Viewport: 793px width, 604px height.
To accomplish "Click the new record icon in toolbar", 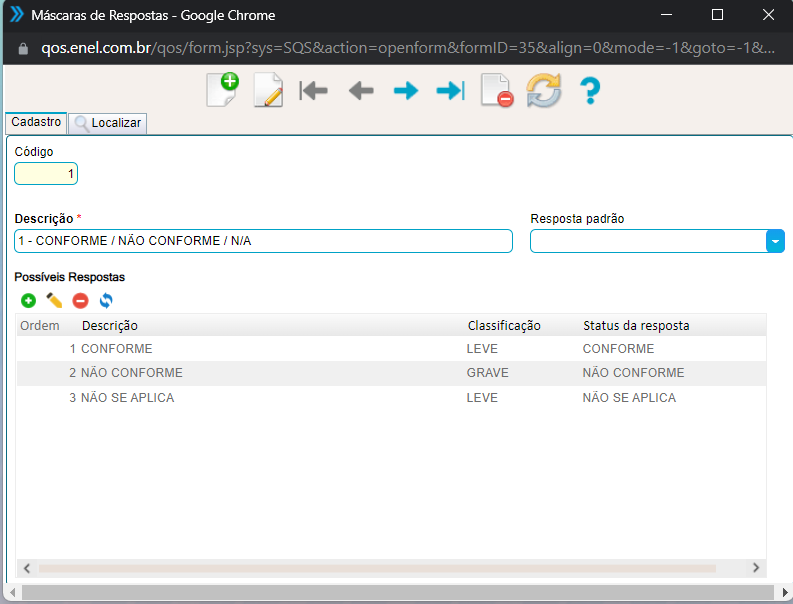I will pos(222,90).
